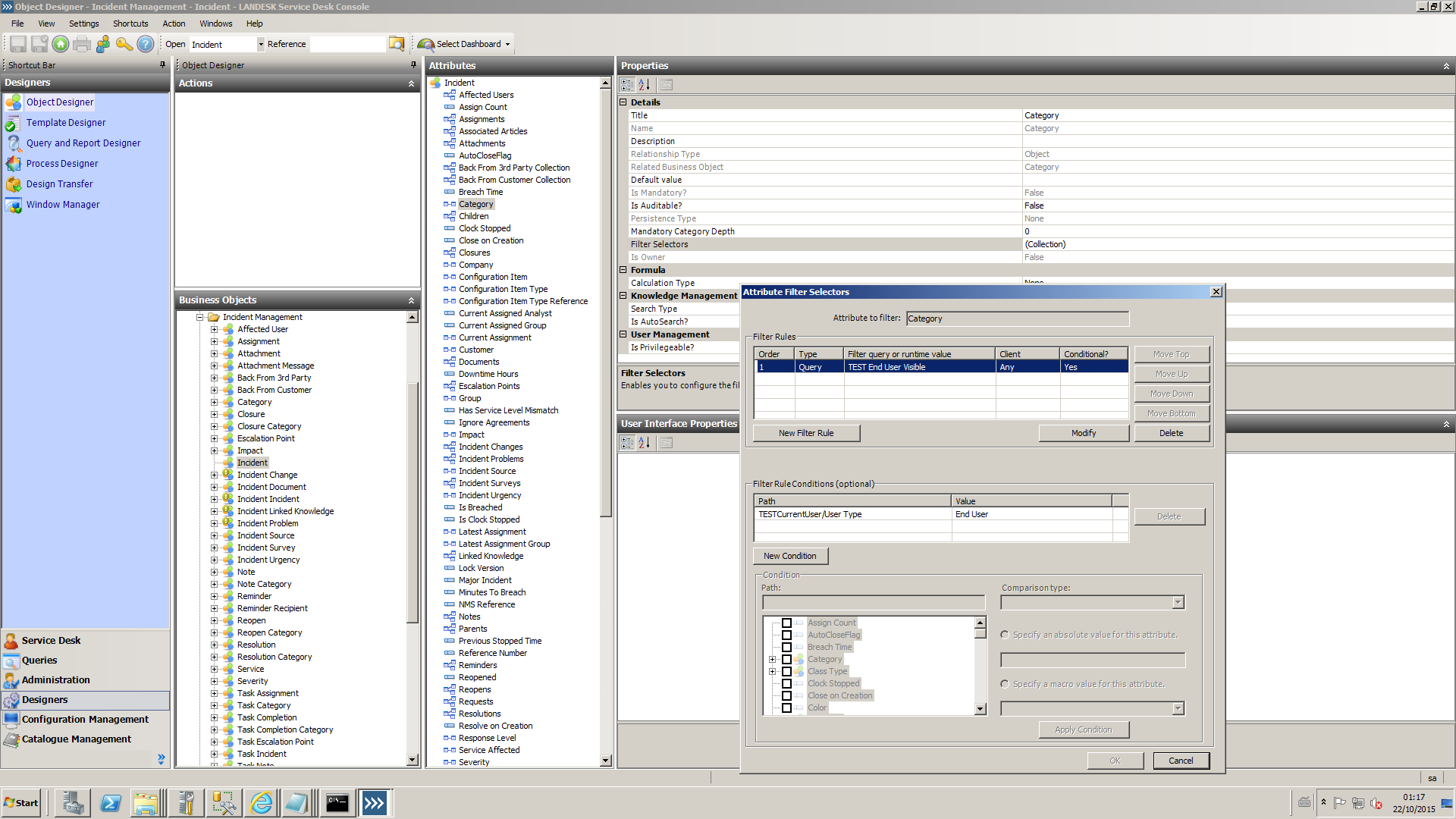Click the New Filter Rule button
Screen dimensions: 1456x819
(x=806, y=433)
